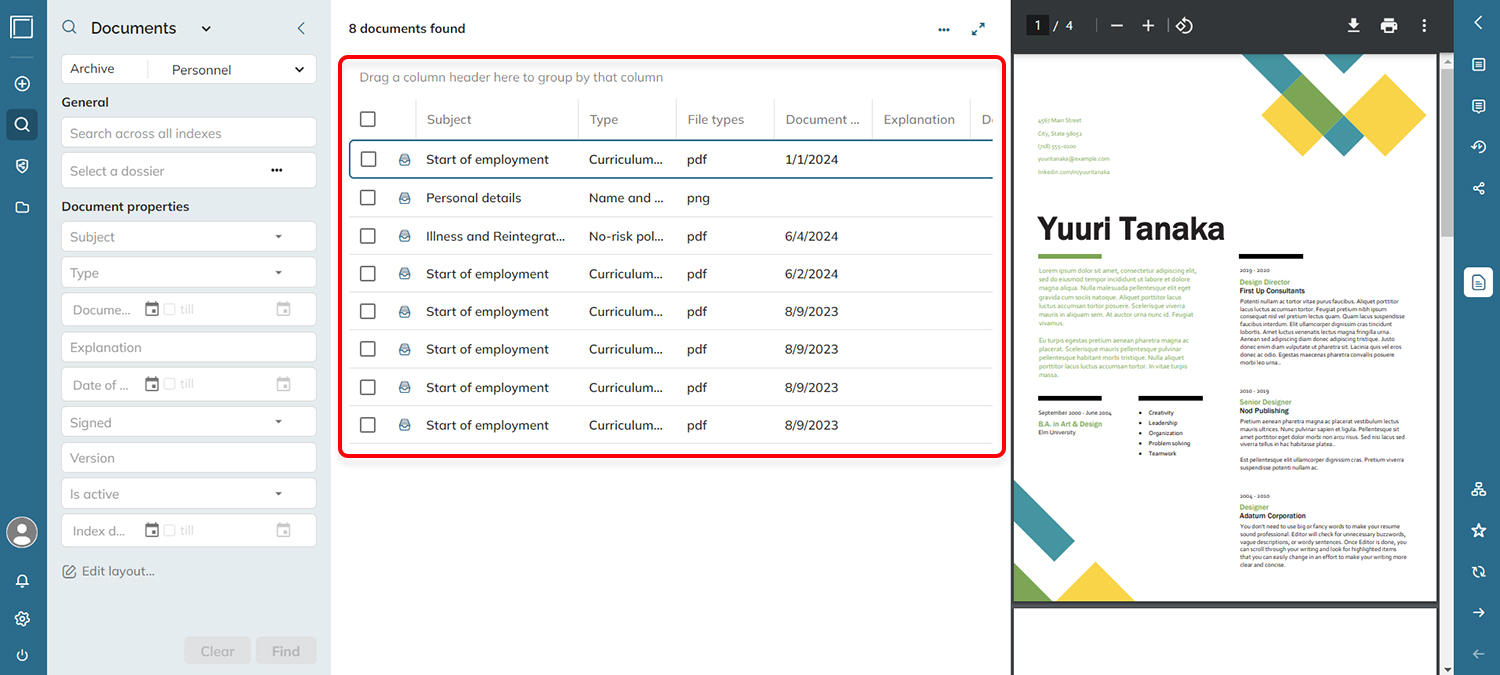Open the PDF viewer more options menu

(1424, 26)
